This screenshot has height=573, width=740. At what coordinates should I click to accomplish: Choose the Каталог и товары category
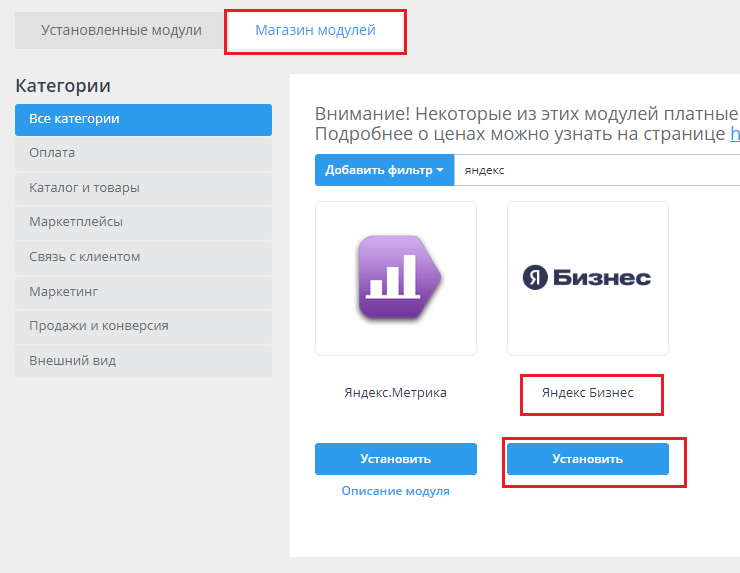tap(143, 188)
